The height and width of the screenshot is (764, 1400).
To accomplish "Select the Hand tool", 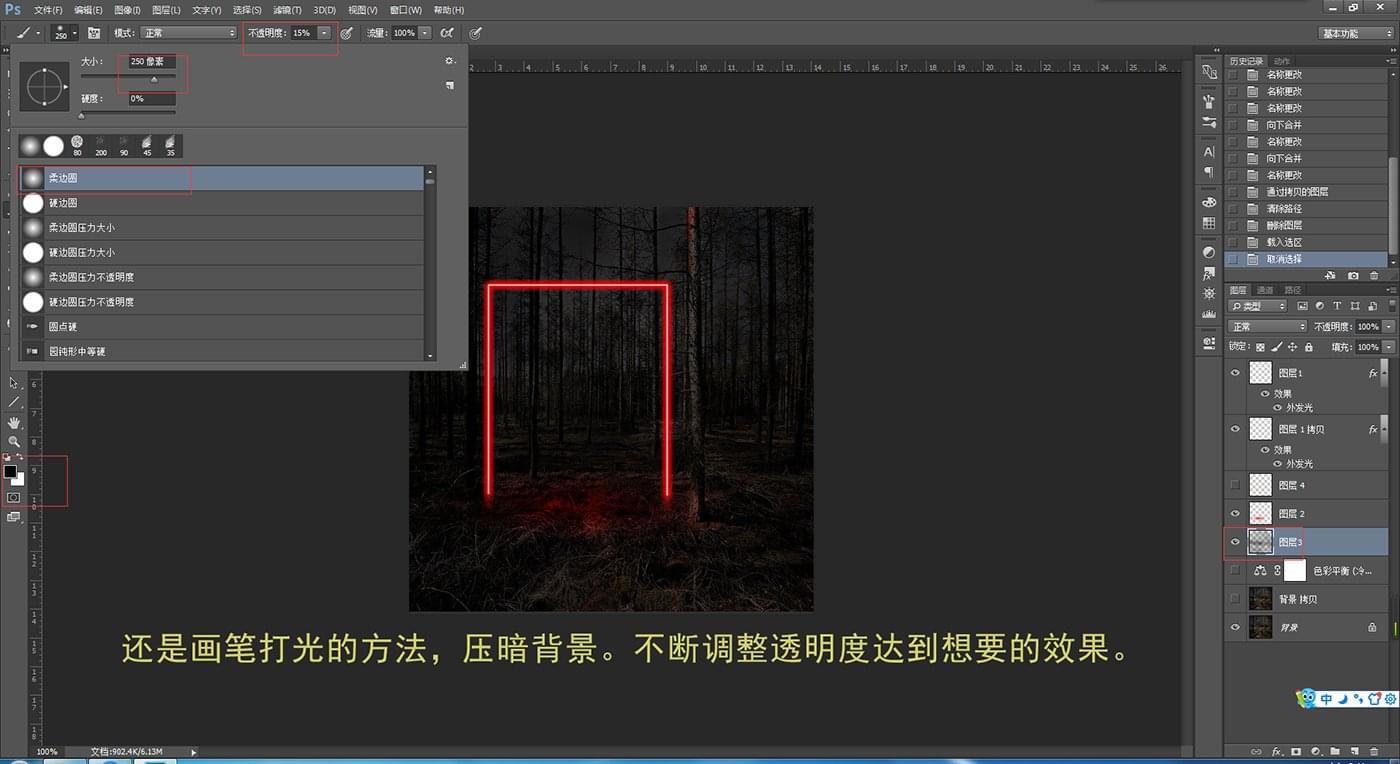I will pos(14,422).
